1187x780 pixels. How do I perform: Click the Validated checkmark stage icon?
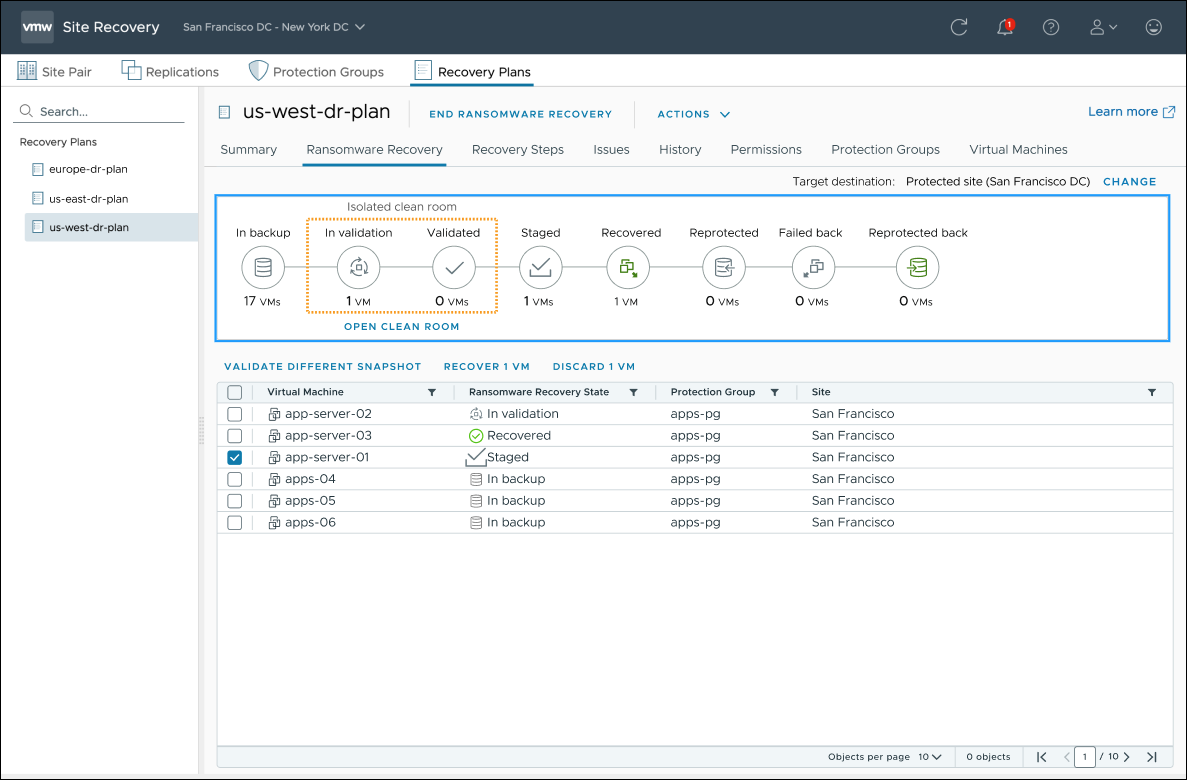point(453,267)
